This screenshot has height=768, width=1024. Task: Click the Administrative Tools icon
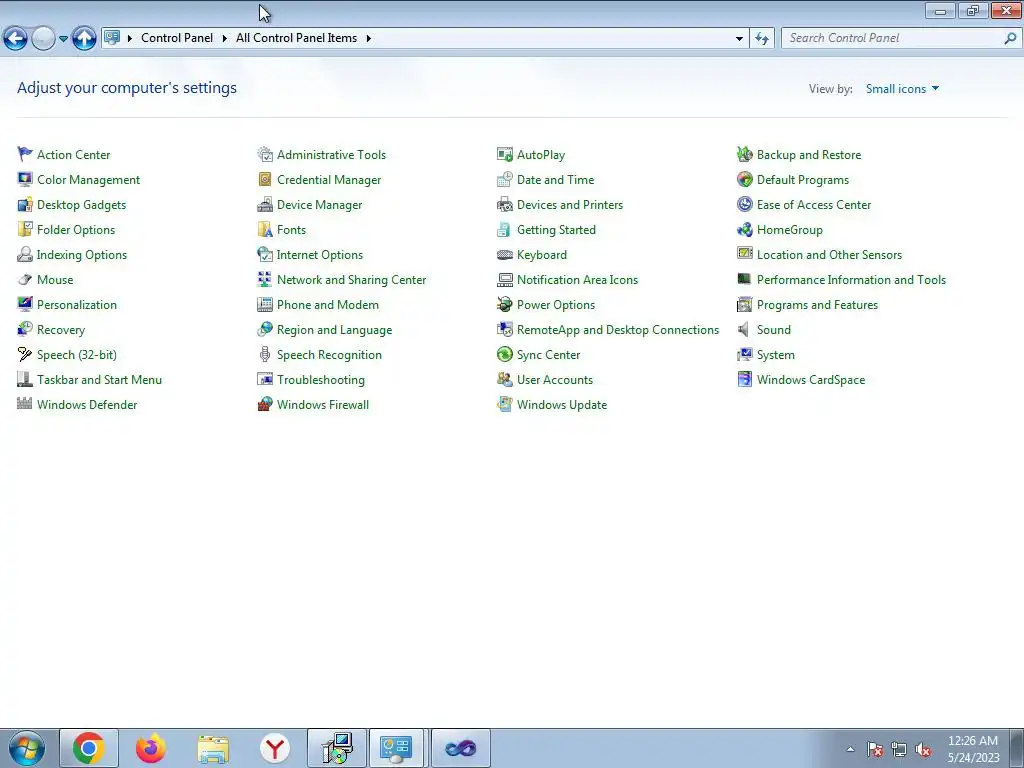(264, 155)
